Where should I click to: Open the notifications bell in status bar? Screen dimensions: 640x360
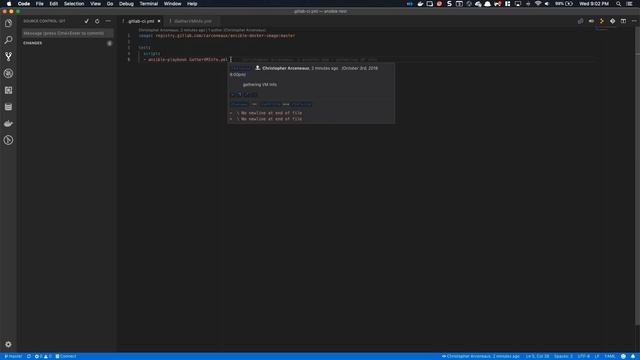[633, 356]
